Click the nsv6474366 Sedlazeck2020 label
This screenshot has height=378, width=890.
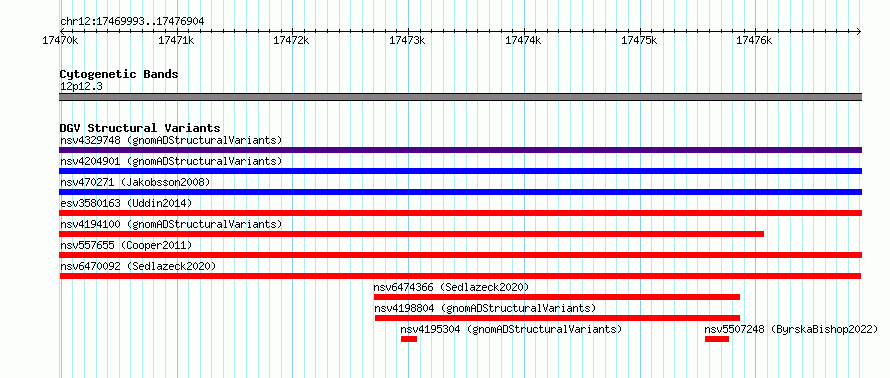[x=451, y=287]
